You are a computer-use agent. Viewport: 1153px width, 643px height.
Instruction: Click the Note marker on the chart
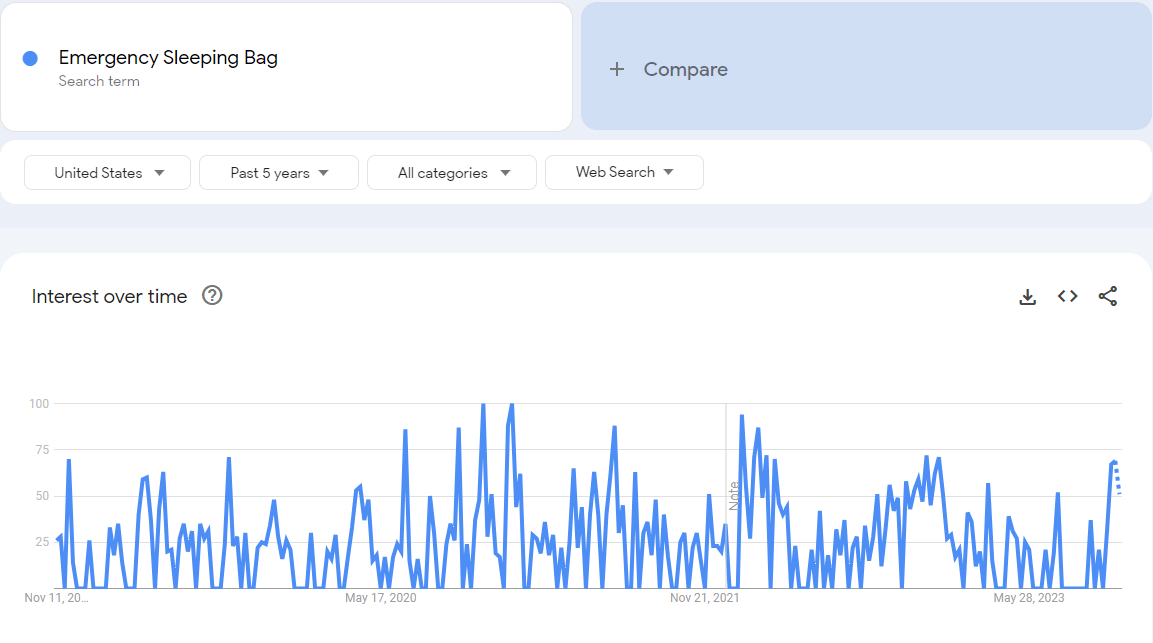point(733,496)
